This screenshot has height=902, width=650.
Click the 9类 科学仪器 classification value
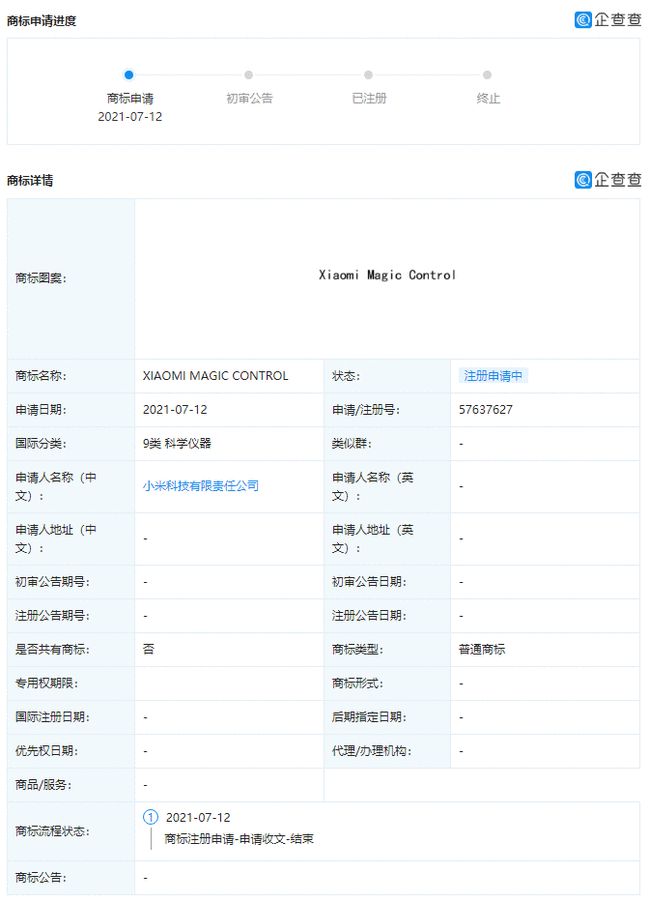[177, 443]
